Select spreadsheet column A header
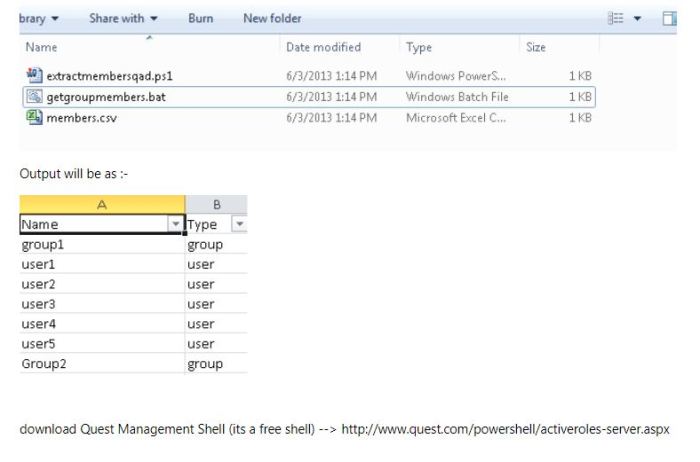The width and height of the screenshot is (700, 462). pyautogui.click(x=102, y=204)
